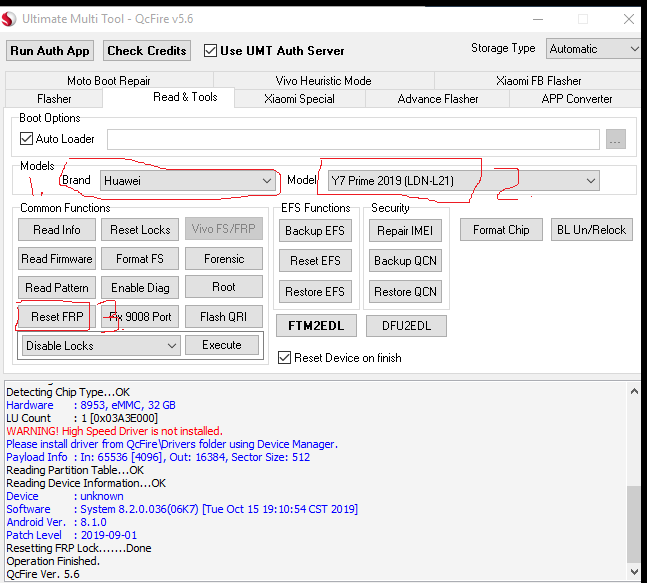Click the Reset EFS button

(x=315, y=261)
